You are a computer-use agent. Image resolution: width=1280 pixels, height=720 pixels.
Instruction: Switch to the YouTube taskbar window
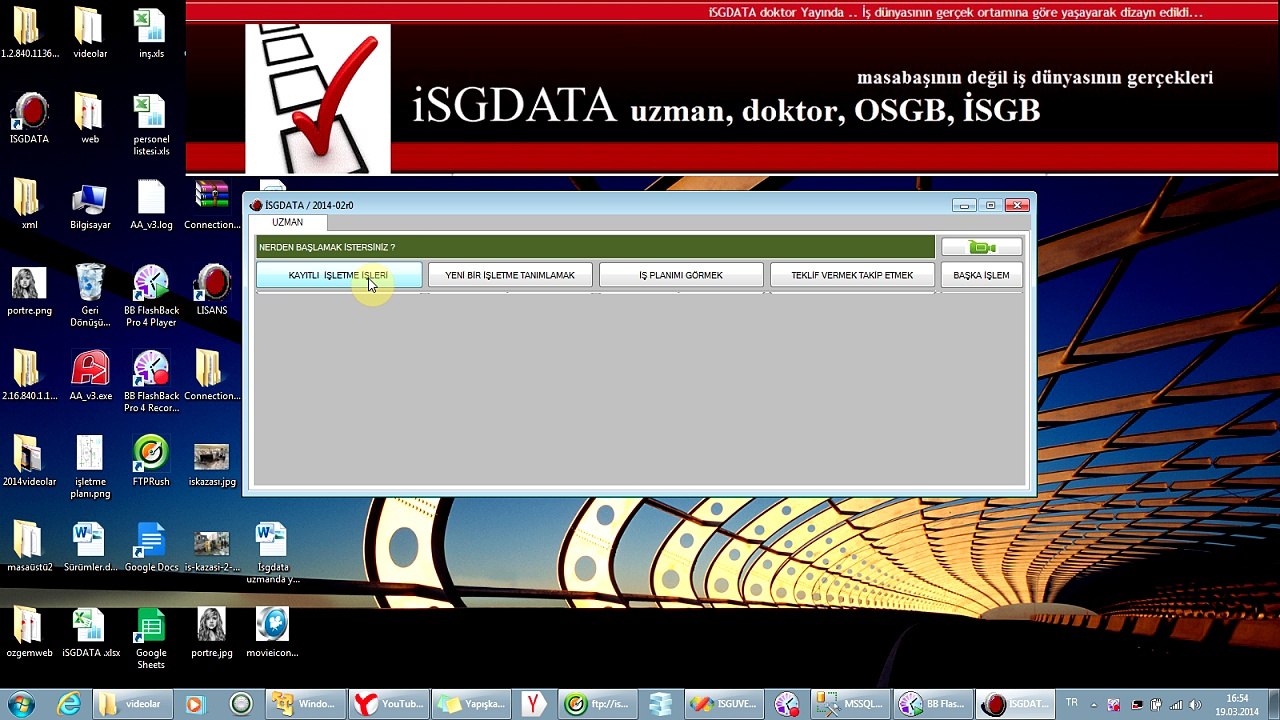tap(388, 704)
